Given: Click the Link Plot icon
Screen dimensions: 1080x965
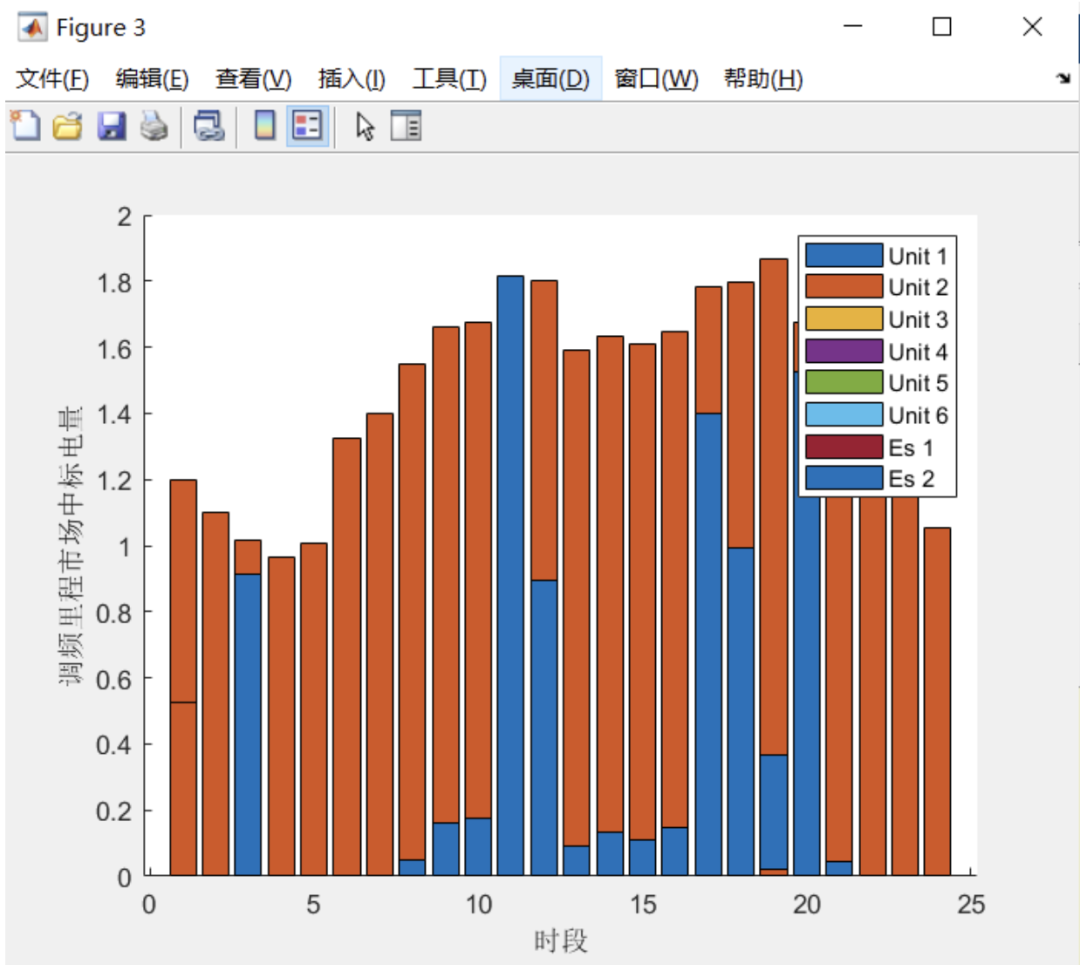Looking at the screenshot, I should point(209,127).
